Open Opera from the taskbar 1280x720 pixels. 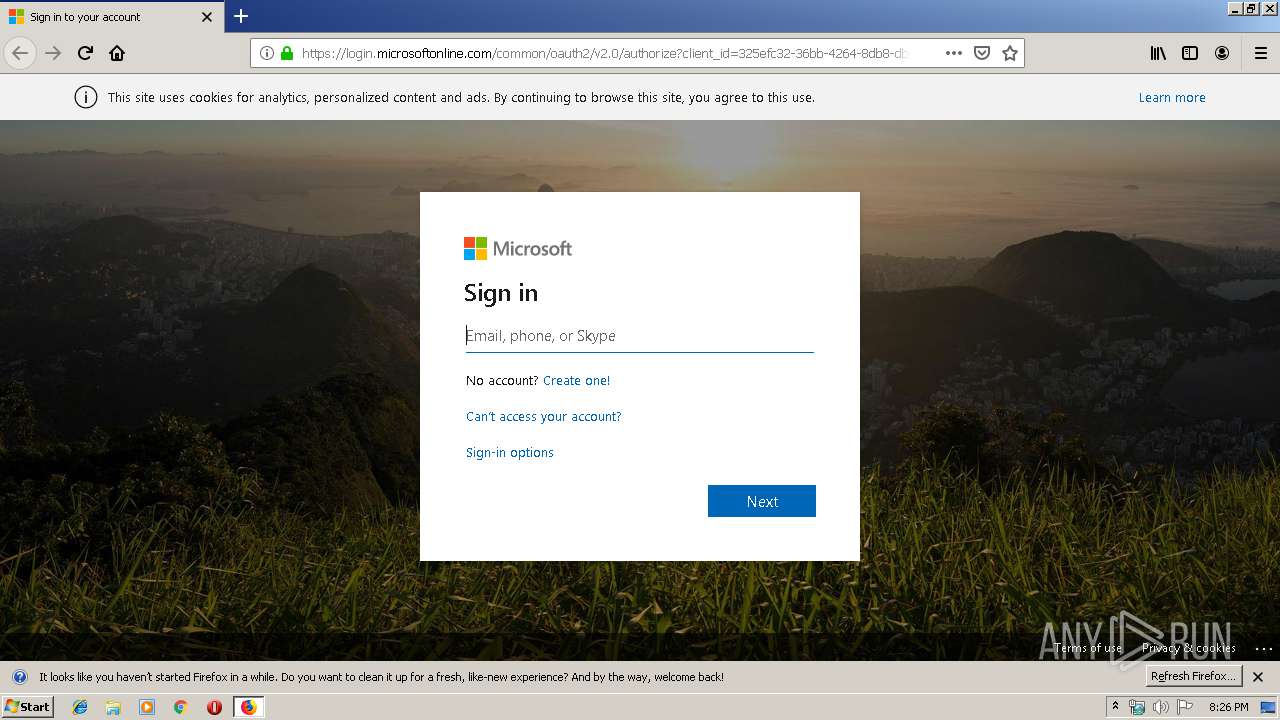tap(214, 707)
